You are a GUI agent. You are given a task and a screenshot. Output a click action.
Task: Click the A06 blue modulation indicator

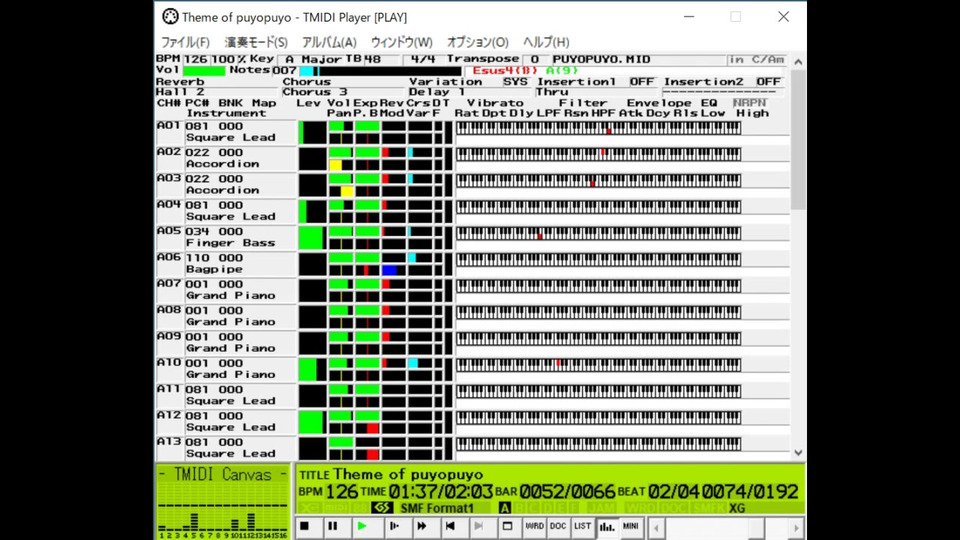(x=389, y=270)
